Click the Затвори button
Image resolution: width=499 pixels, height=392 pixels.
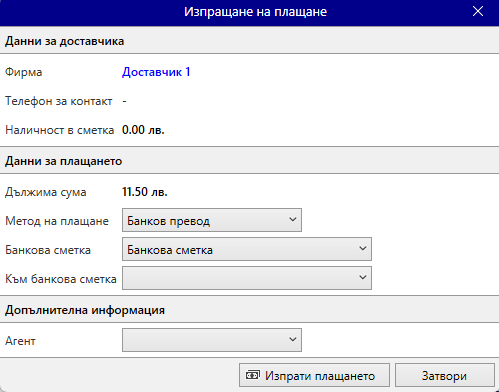tap(444, 375)
